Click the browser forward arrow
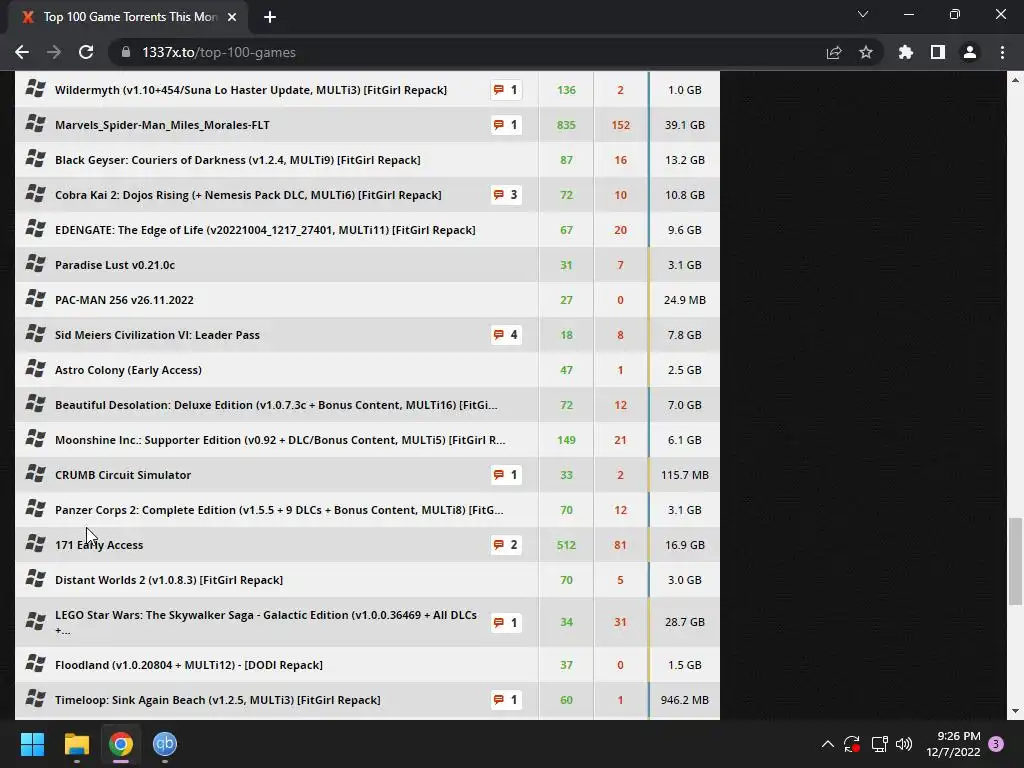 point(54,52)
